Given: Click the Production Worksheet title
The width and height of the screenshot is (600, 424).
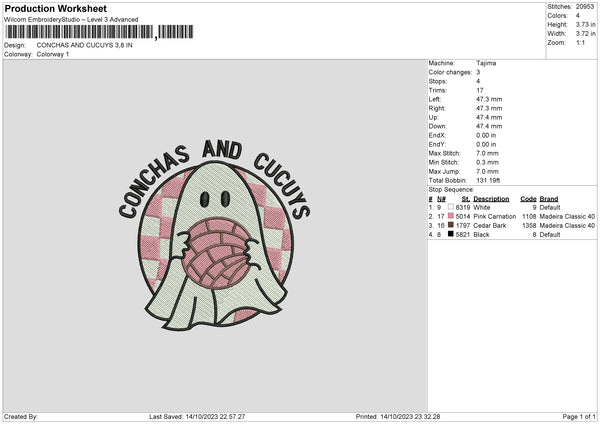Looking at the screenshot, I should pos(55,8).
